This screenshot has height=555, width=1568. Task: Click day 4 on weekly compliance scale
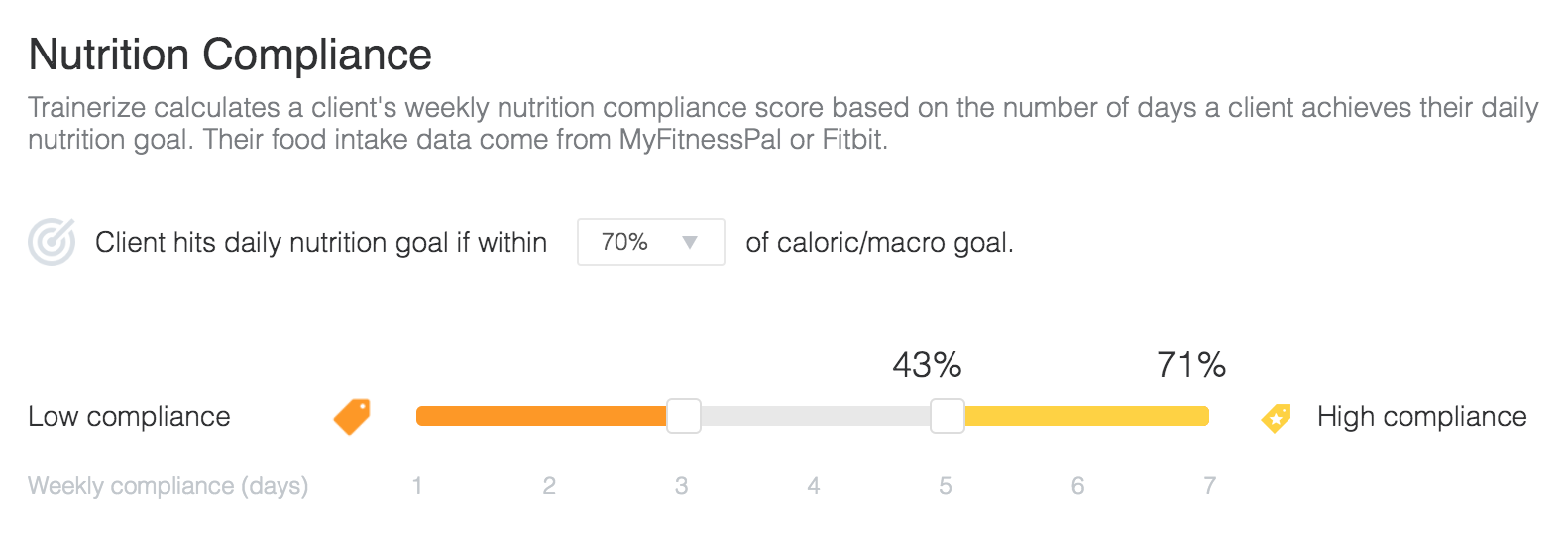[x=814, y=486]
